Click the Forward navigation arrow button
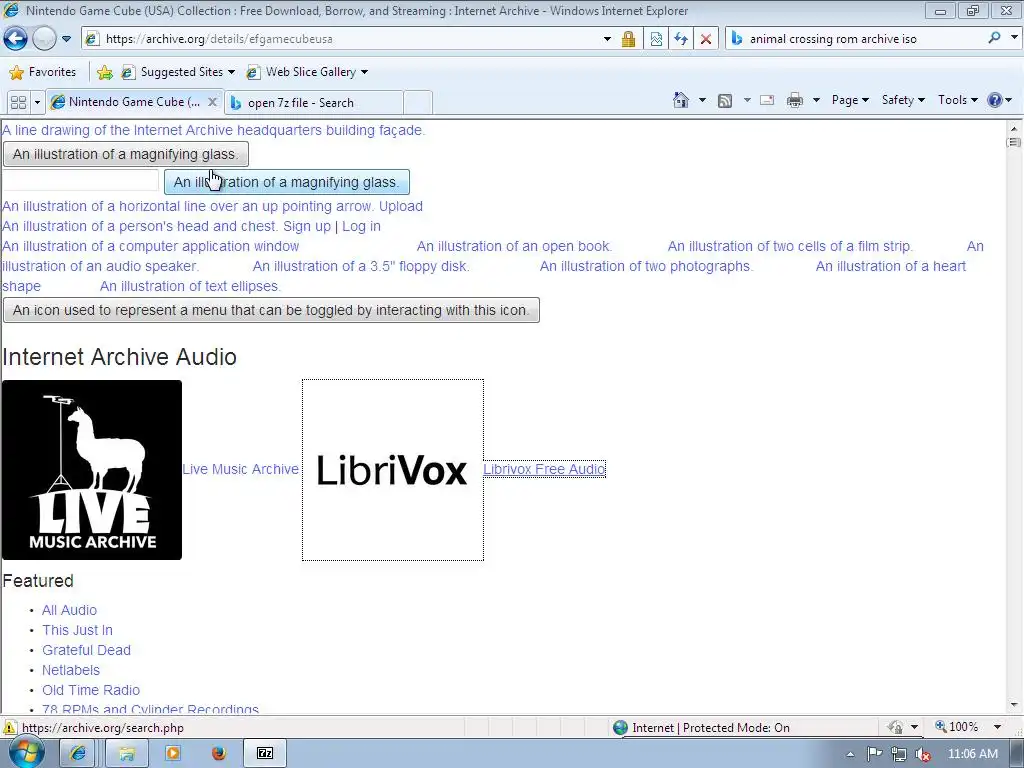The image size is (1024, 768). pos(44,39)
